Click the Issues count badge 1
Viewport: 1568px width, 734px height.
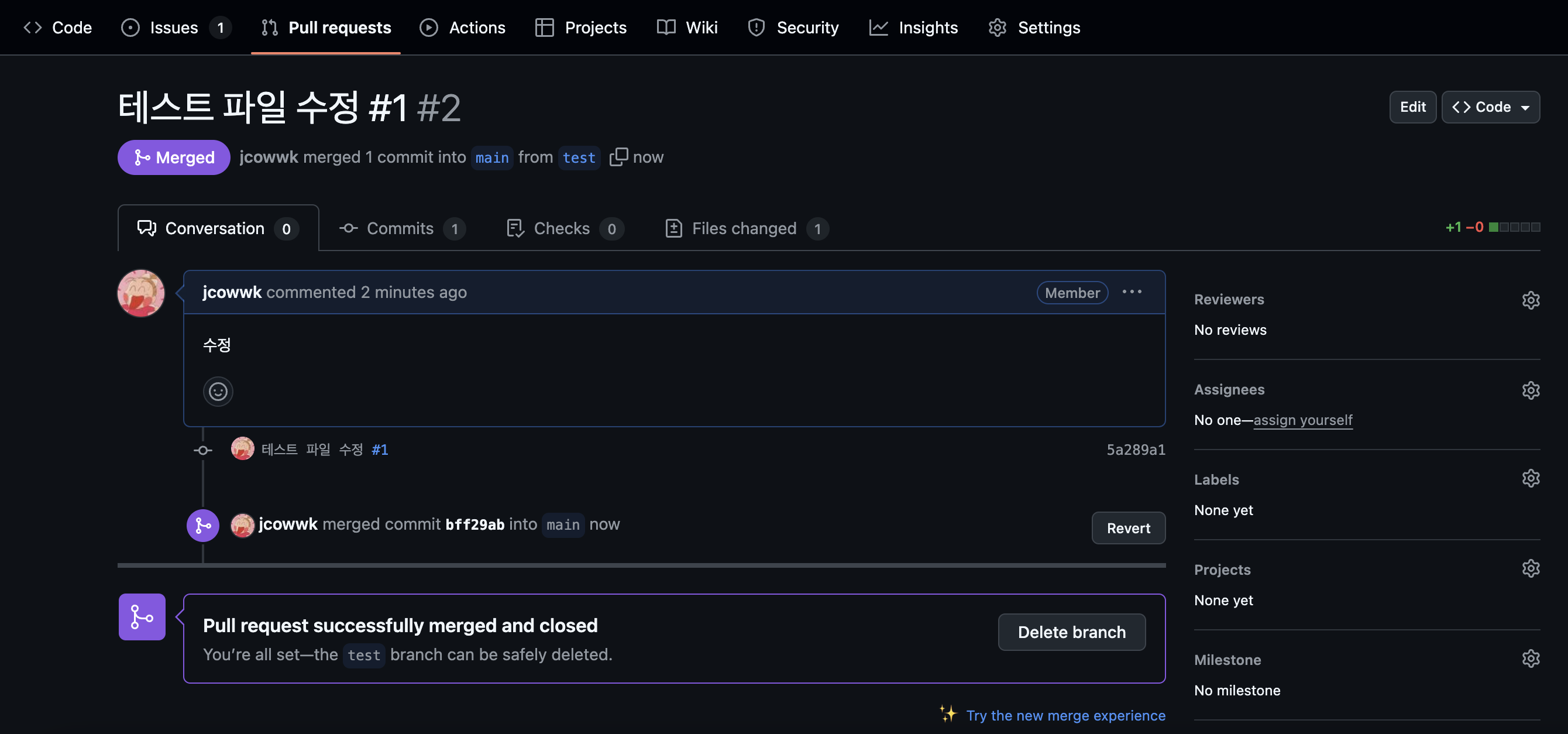pyautogui.click(x=221, y=28)
